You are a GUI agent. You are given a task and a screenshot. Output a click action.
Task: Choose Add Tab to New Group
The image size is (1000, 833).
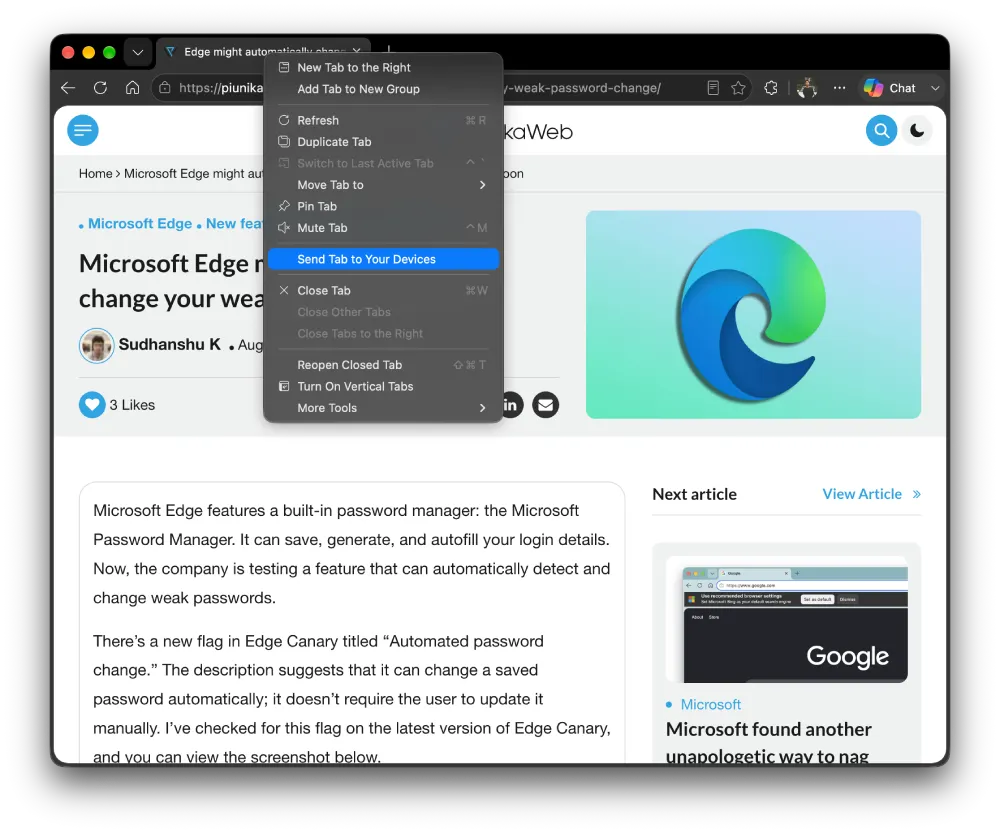pyautogui.click(x=383, y=89)
